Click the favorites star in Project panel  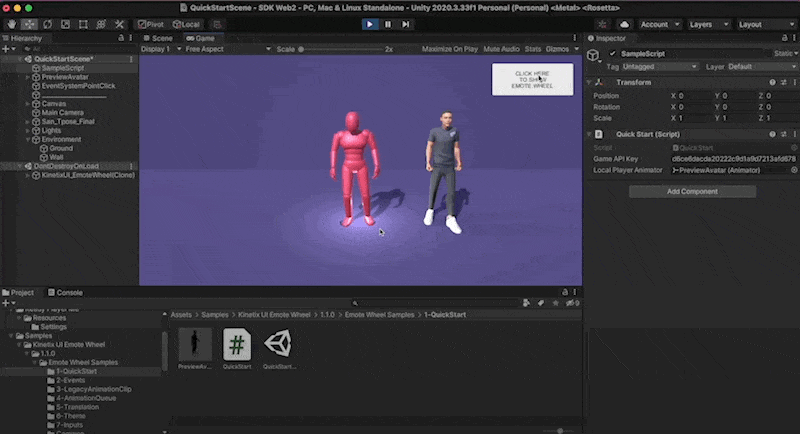coord(556,303)
